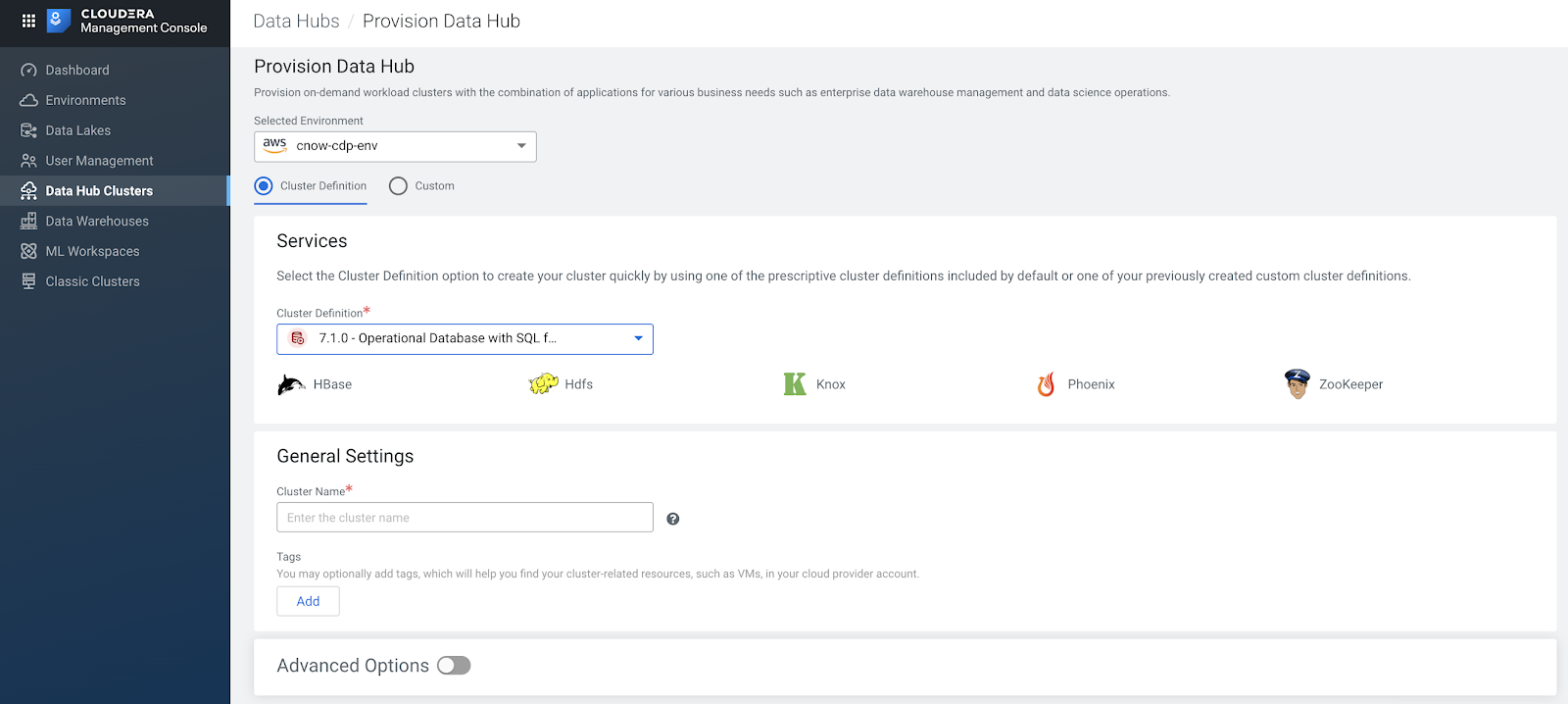Viewport: 1568px width, 704px height.
Task: Click the Cluster Name help question icon
Action: point(673,519)
